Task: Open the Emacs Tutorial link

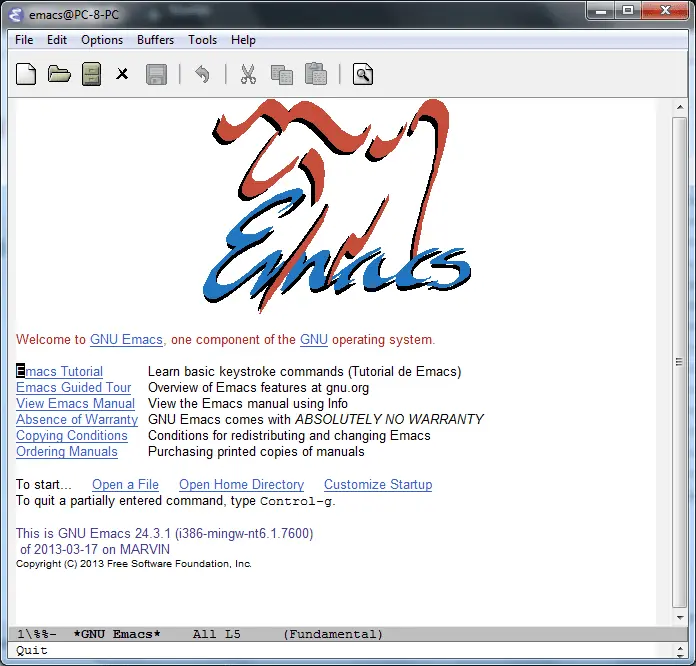Action: click(x=59, y=372)
